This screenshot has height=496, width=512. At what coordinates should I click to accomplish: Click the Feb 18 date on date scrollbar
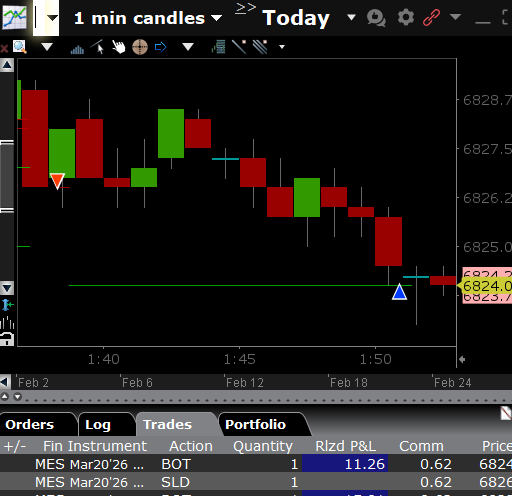[x=349, y=383]
